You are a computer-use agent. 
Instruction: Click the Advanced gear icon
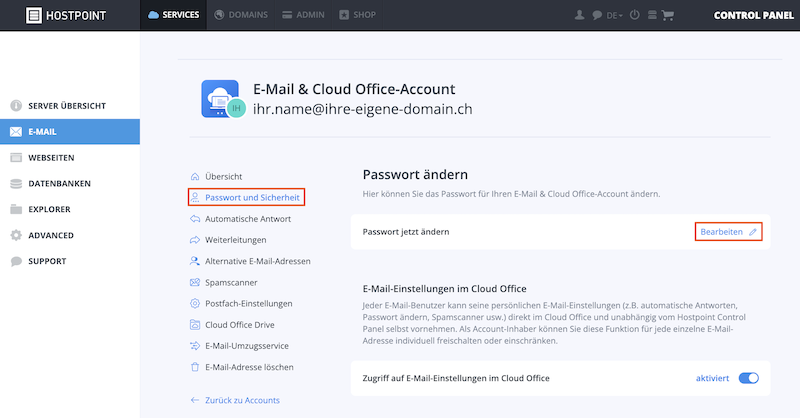[16, 235]
